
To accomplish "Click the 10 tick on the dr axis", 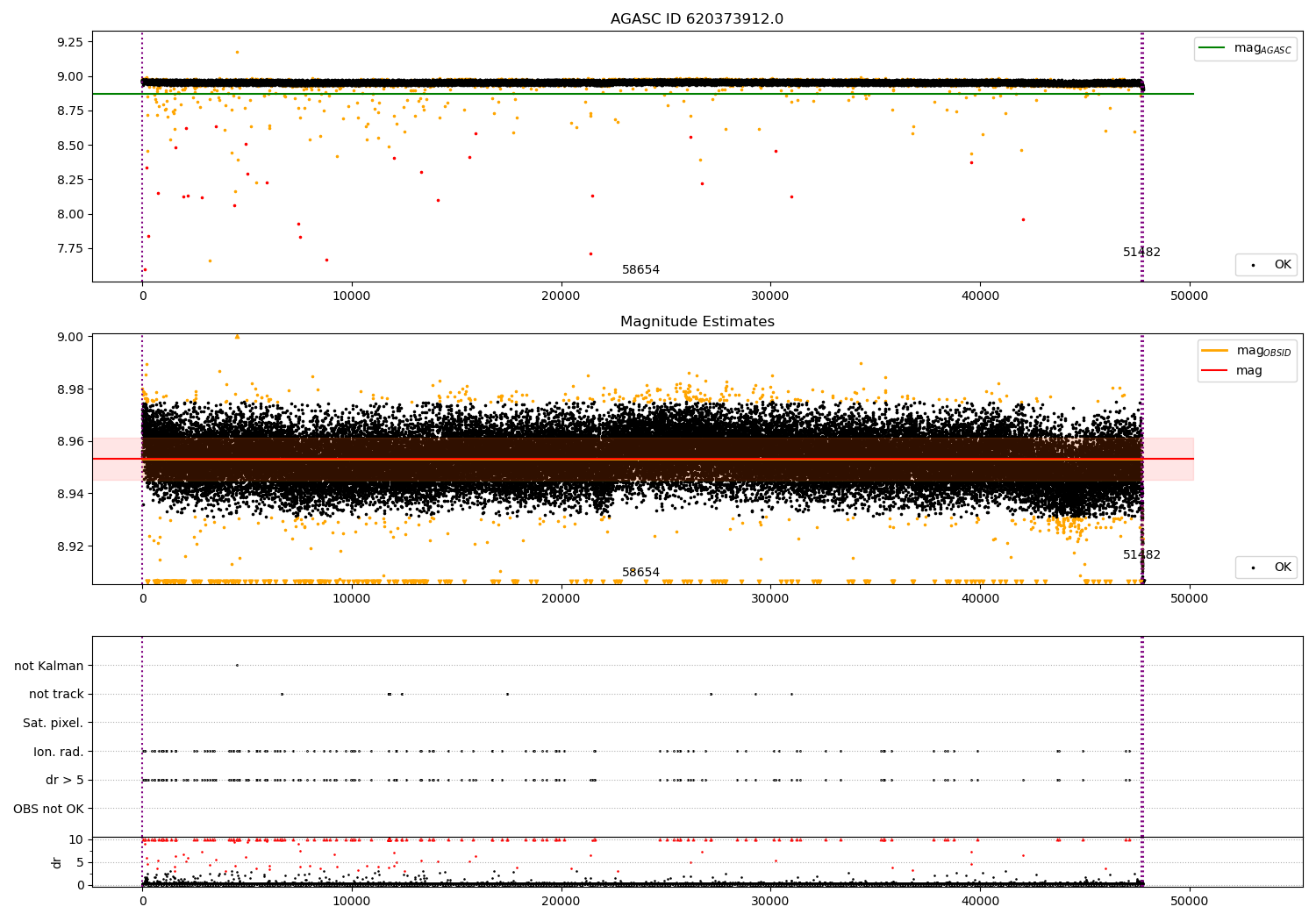I will click(75, 839).
